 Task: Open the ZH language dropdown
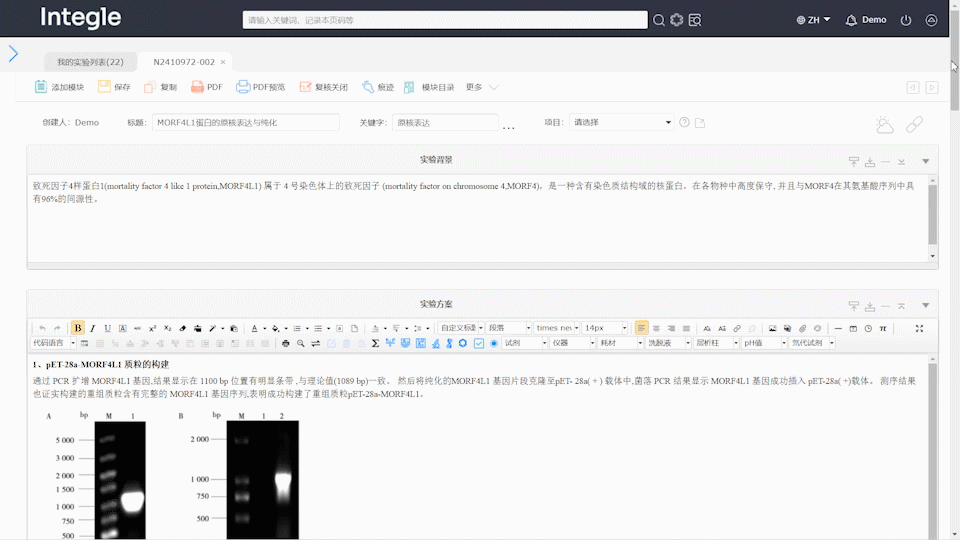click(x=813, y=20)
